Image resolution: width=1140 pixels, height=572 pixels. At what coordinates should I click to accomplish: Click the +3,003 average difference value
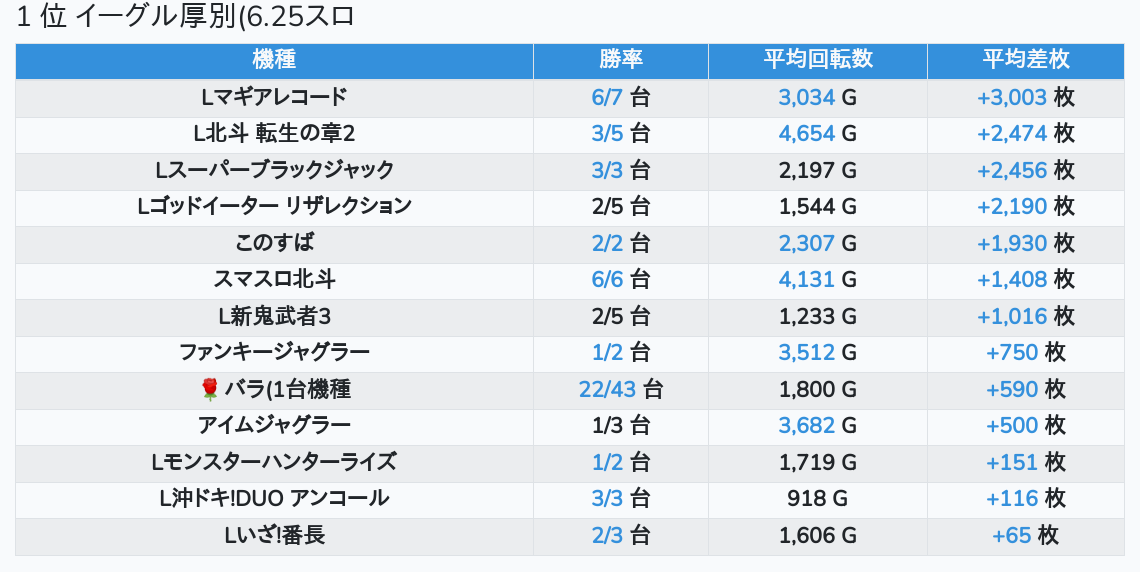(x=1012, y=97)
